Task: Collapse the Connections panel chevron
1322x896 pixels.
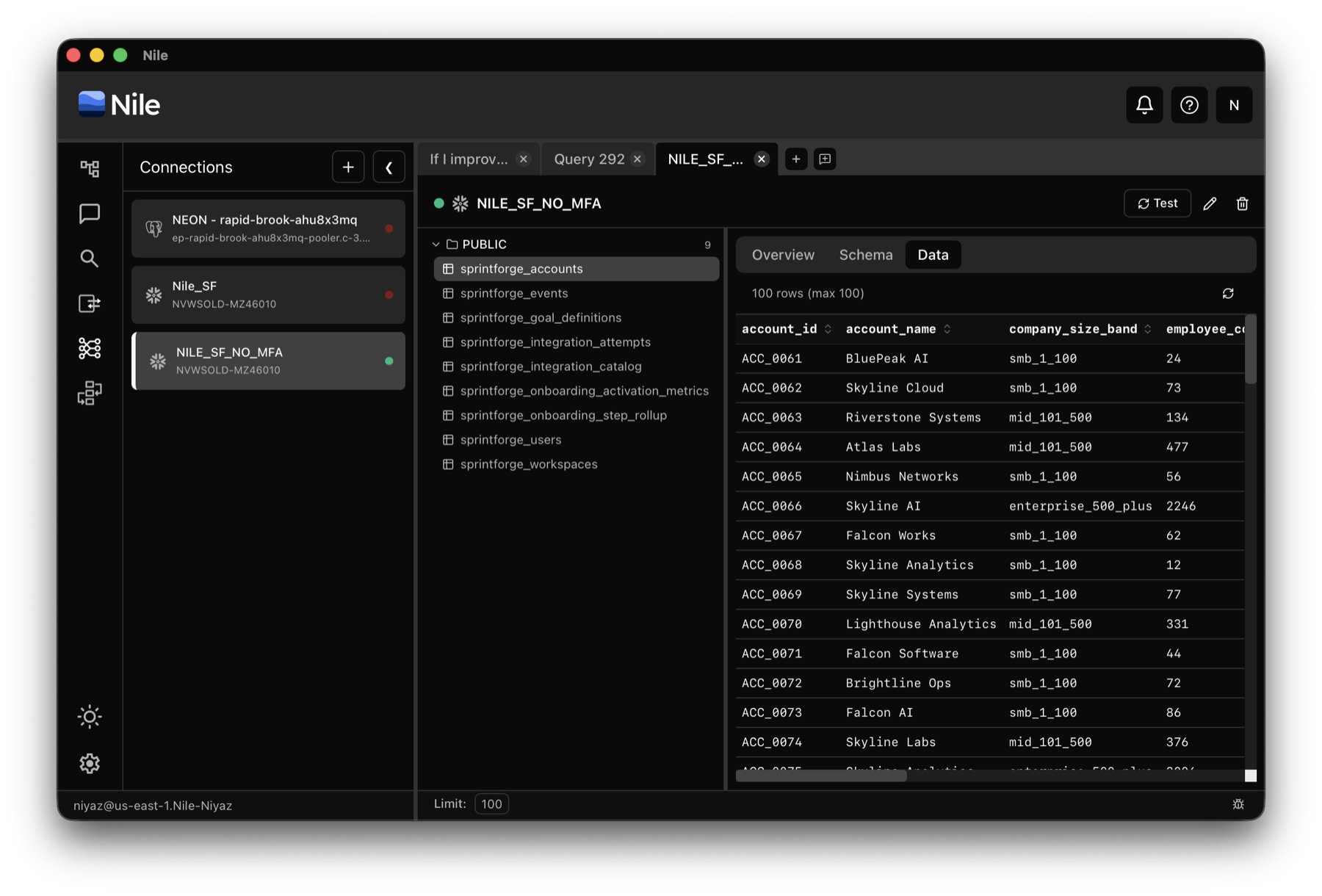Action: (x=389, y=167)
